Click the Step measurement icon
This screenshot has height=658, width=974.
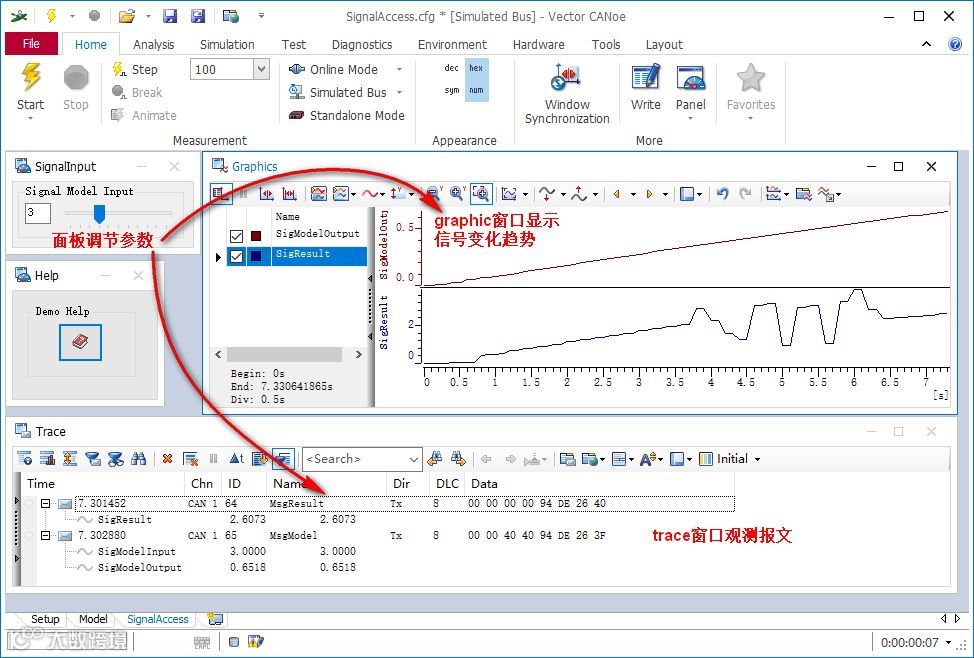tap(119, 69)
